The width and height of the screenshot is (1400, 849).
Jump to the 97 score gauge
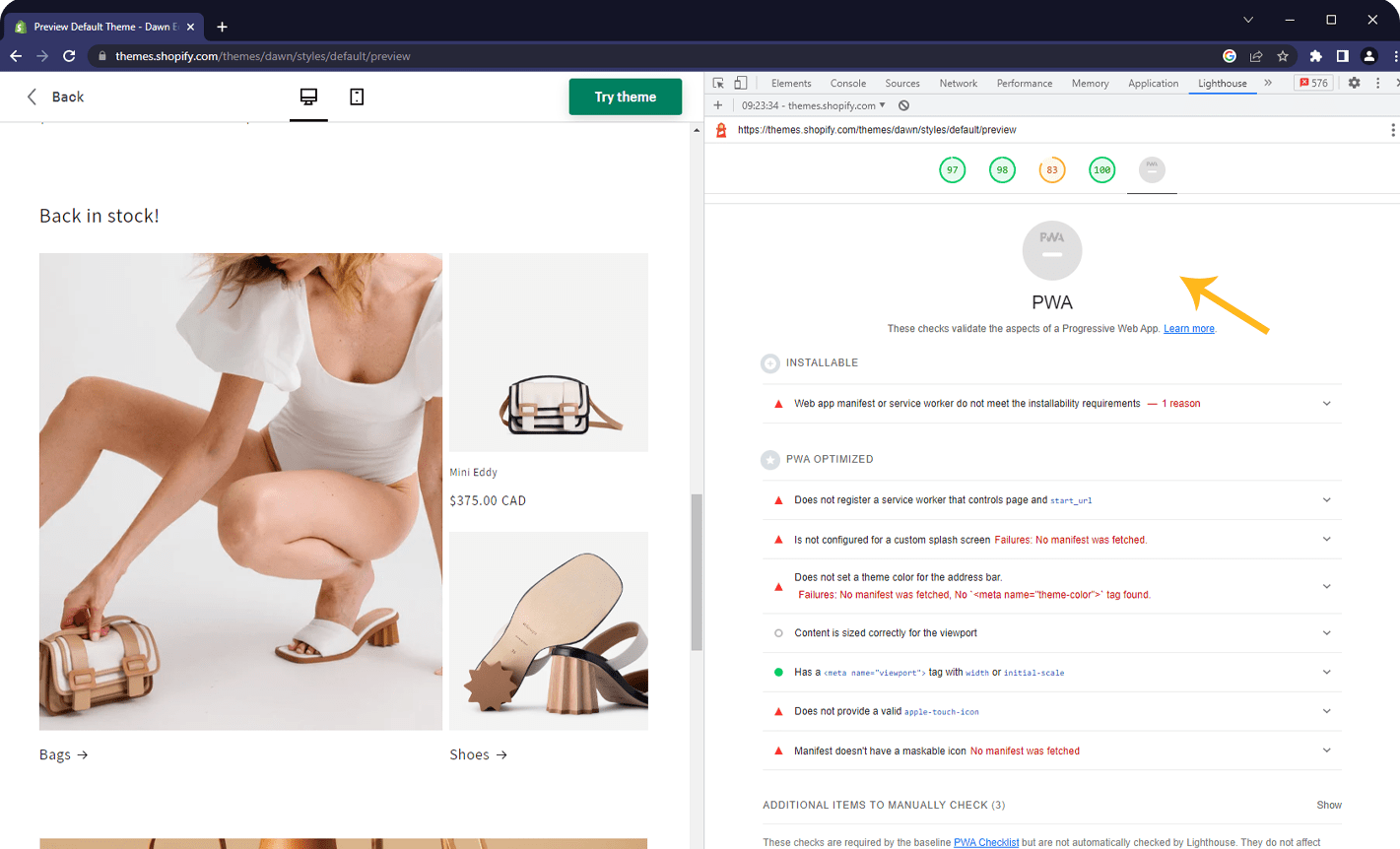pyautogui.click(x=952, y=169)
